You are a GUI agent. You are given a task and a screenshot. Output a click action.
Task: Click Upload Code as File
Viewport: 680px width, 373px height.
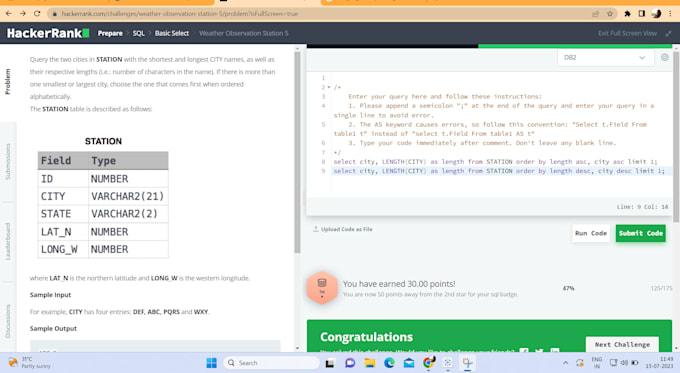coord(343,229)
